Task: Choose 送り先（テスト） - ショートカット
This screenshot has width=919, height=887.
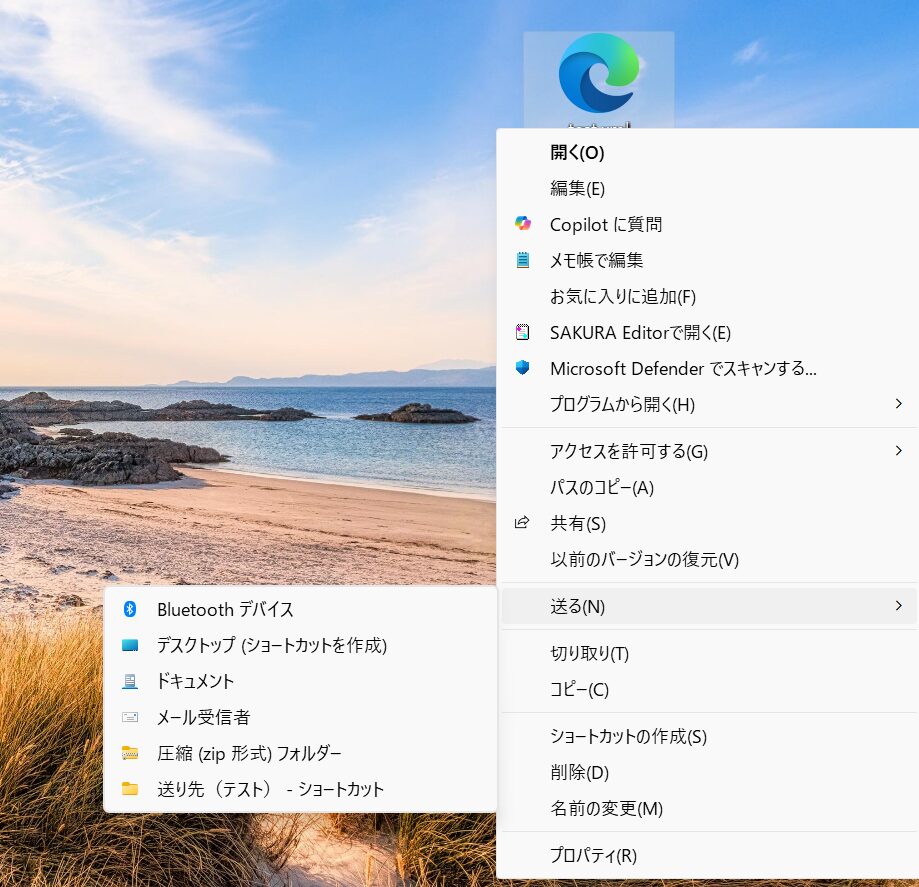Action: [x=300, y=789]
